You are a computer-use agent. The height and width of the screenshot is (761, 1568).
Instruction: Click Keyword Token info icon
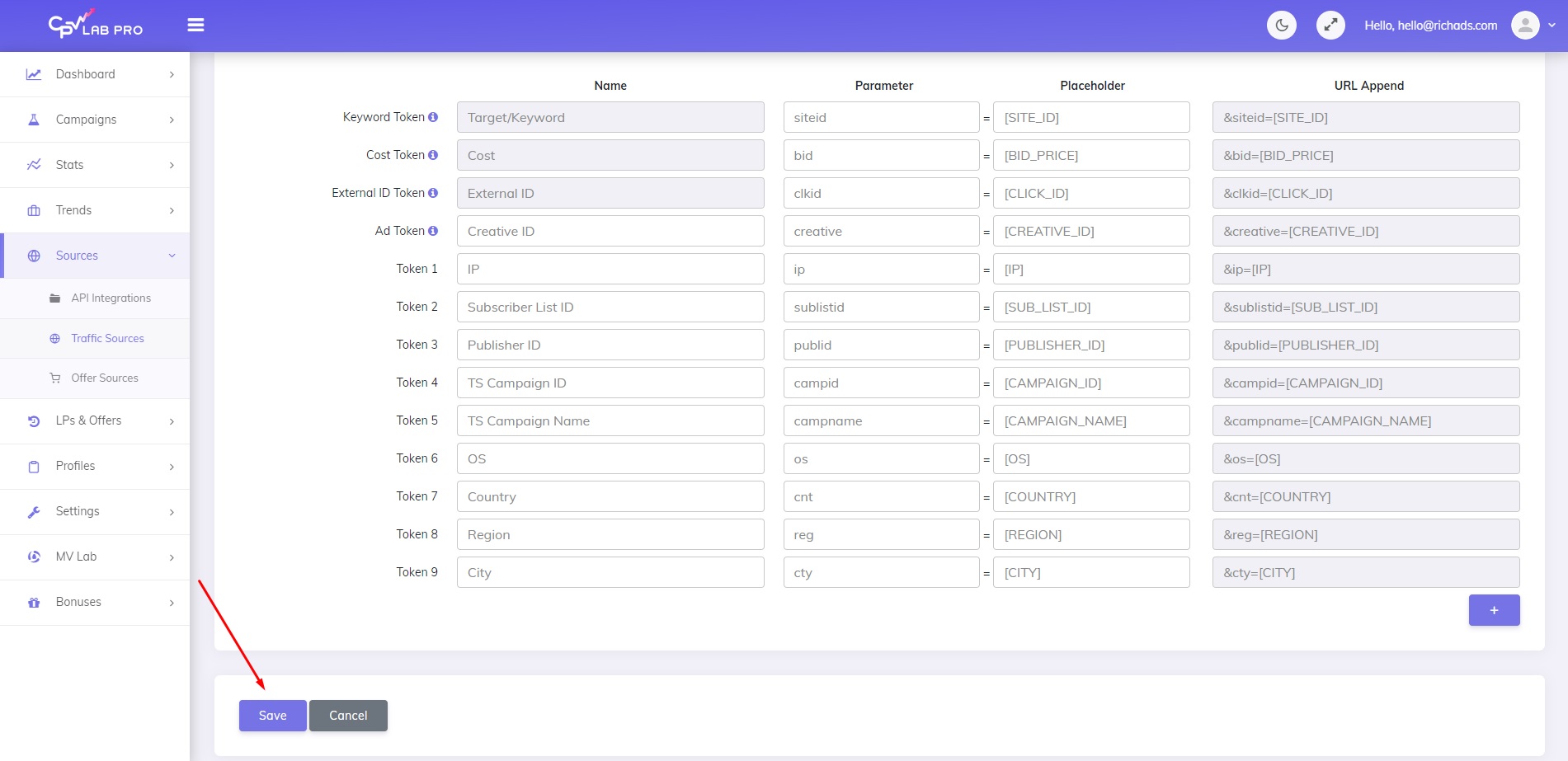coord(433,117)
